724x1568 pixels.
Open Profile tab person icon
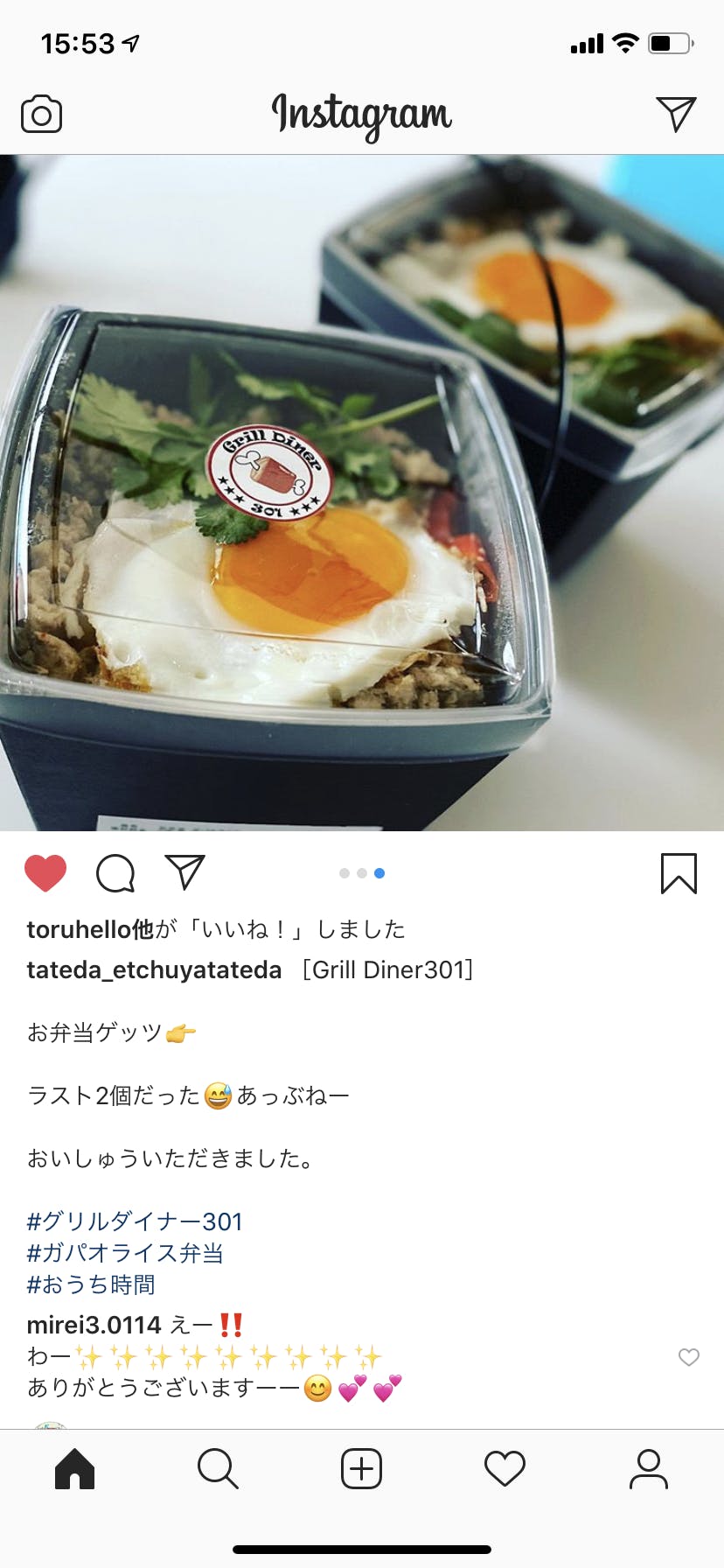pyautogui.click(x=649, y=1468)
